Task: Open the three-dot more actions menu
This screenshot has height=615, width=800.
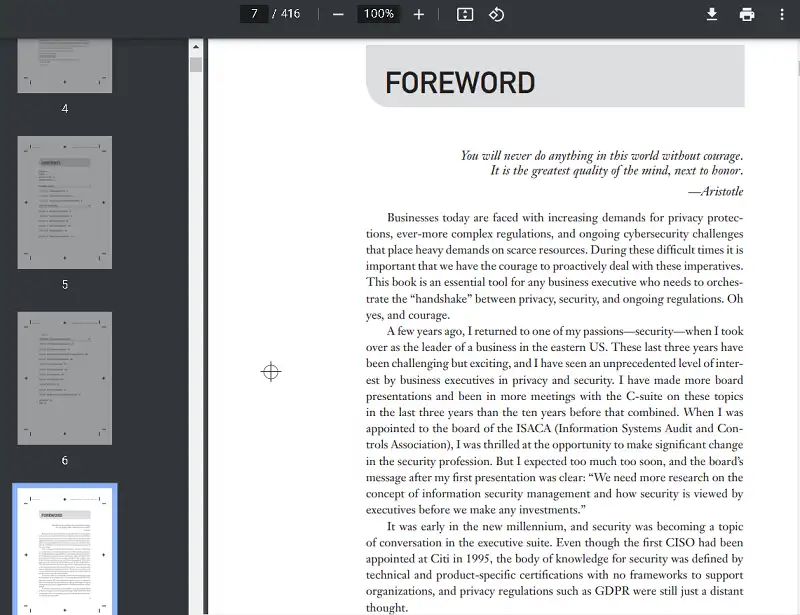Action: pos(781,14)
